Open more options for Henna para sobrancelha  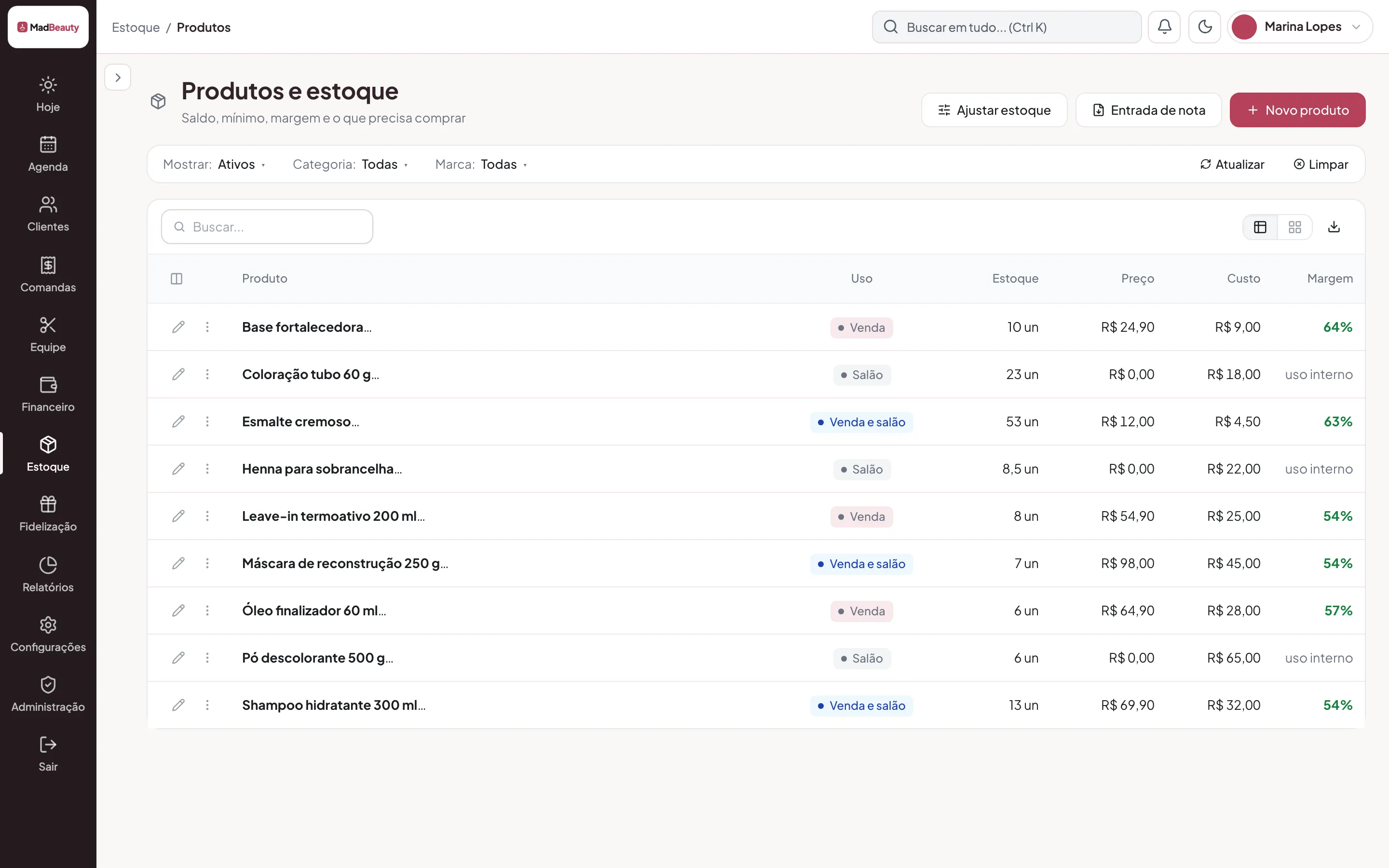click(x=207, y=469)
